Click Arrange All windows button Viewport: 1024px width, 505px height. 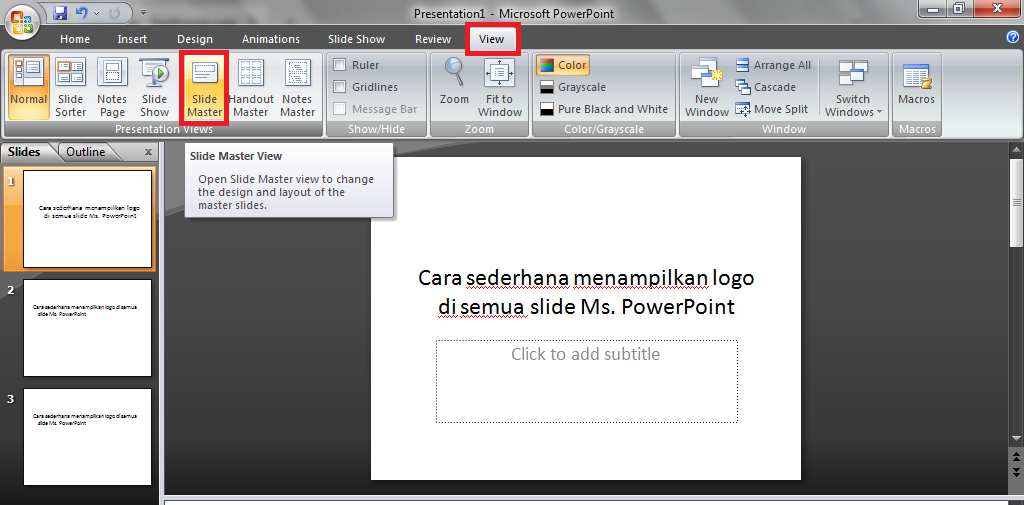coord(773,65)
